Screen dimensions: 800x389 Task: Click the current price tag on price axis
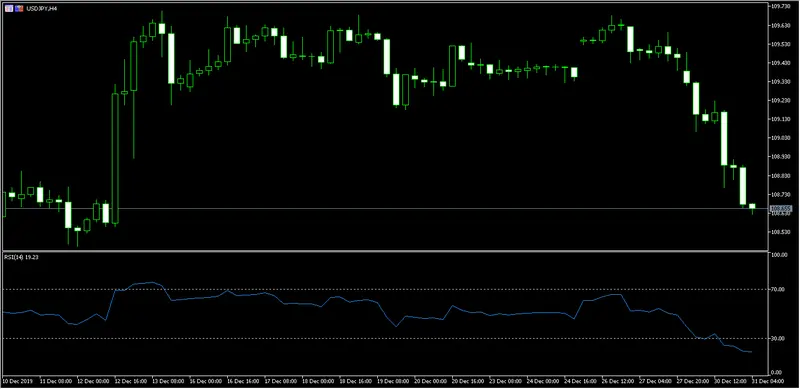click(780, 209)
